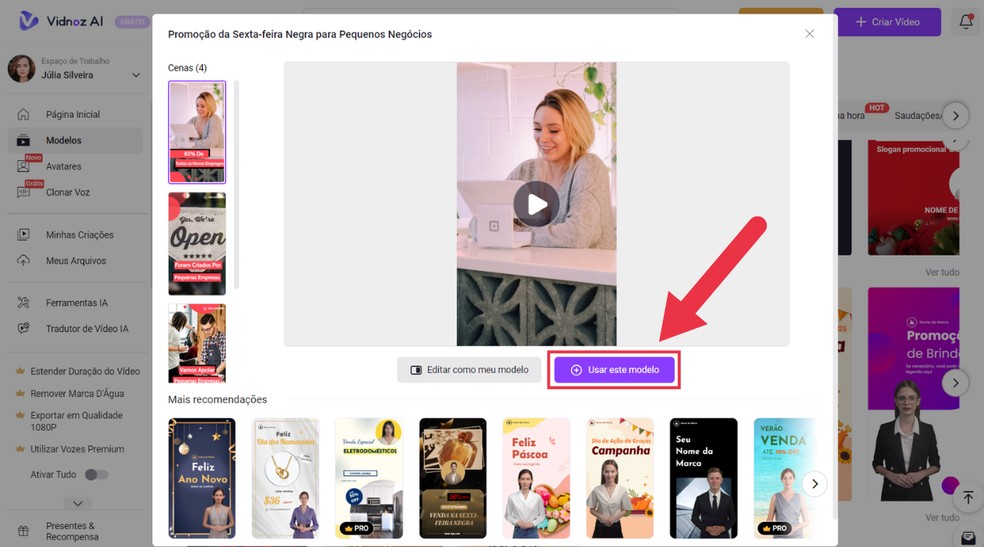Viewport: 984px width, 547px height.
Task: Open the notifications bell icon
Action: (x=966, y=21)
